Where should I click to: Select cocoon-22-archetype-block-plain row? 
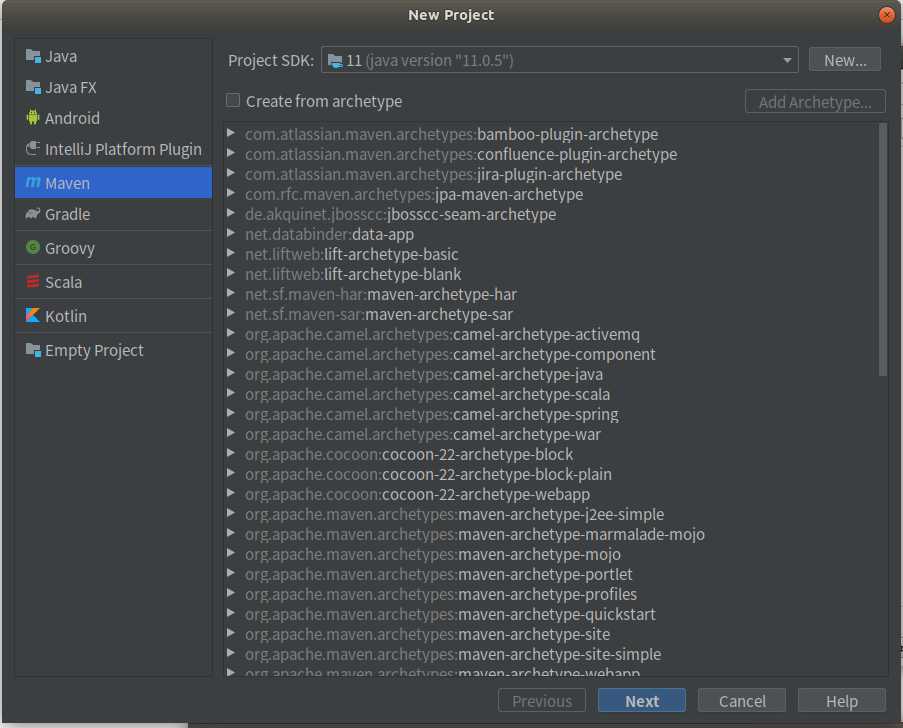pos(552,474)
